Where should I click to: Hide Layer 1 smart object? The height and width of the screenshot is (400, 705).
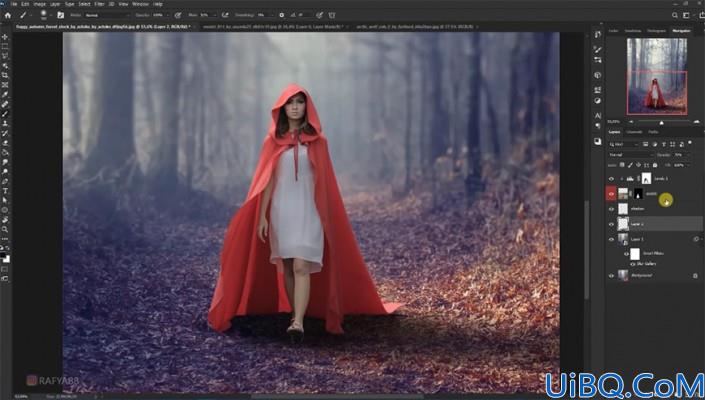611,240
